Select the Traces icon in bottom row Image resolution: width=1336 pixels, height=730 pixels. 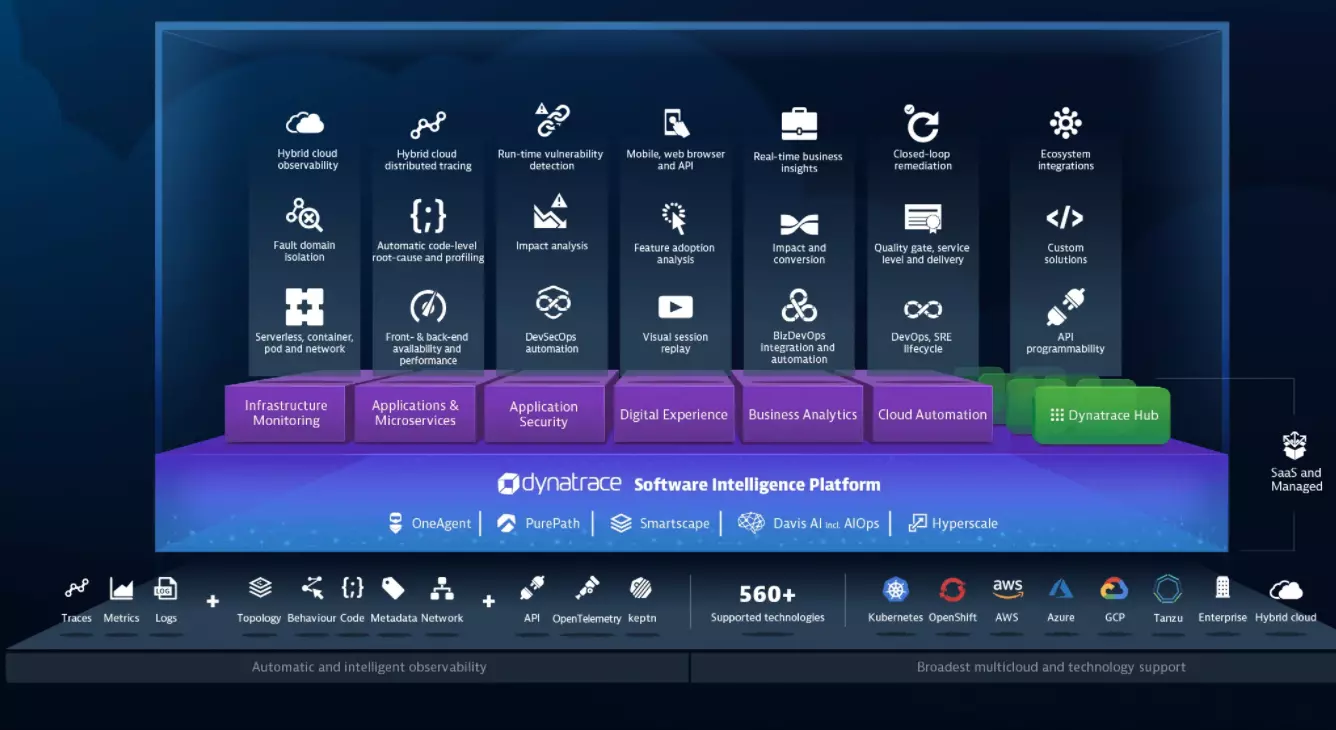point(76,588)
